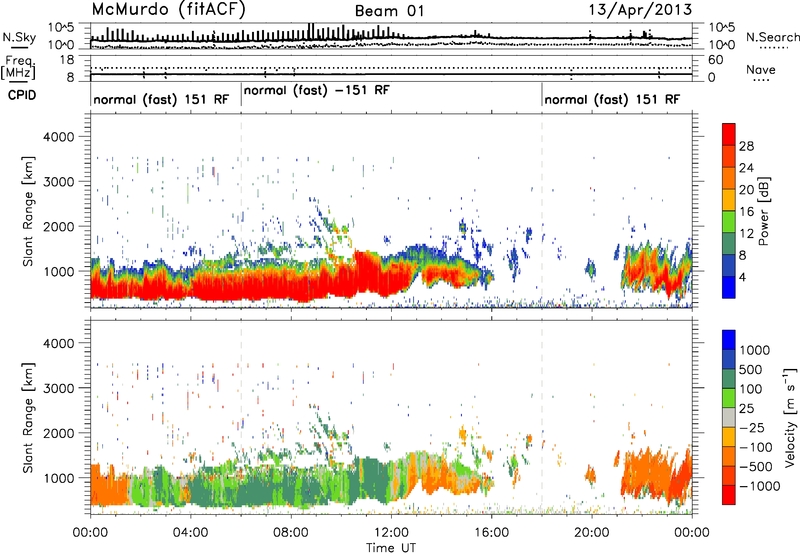Click the 'normal (fast) -151 RF' label

[x=316, y=91]
